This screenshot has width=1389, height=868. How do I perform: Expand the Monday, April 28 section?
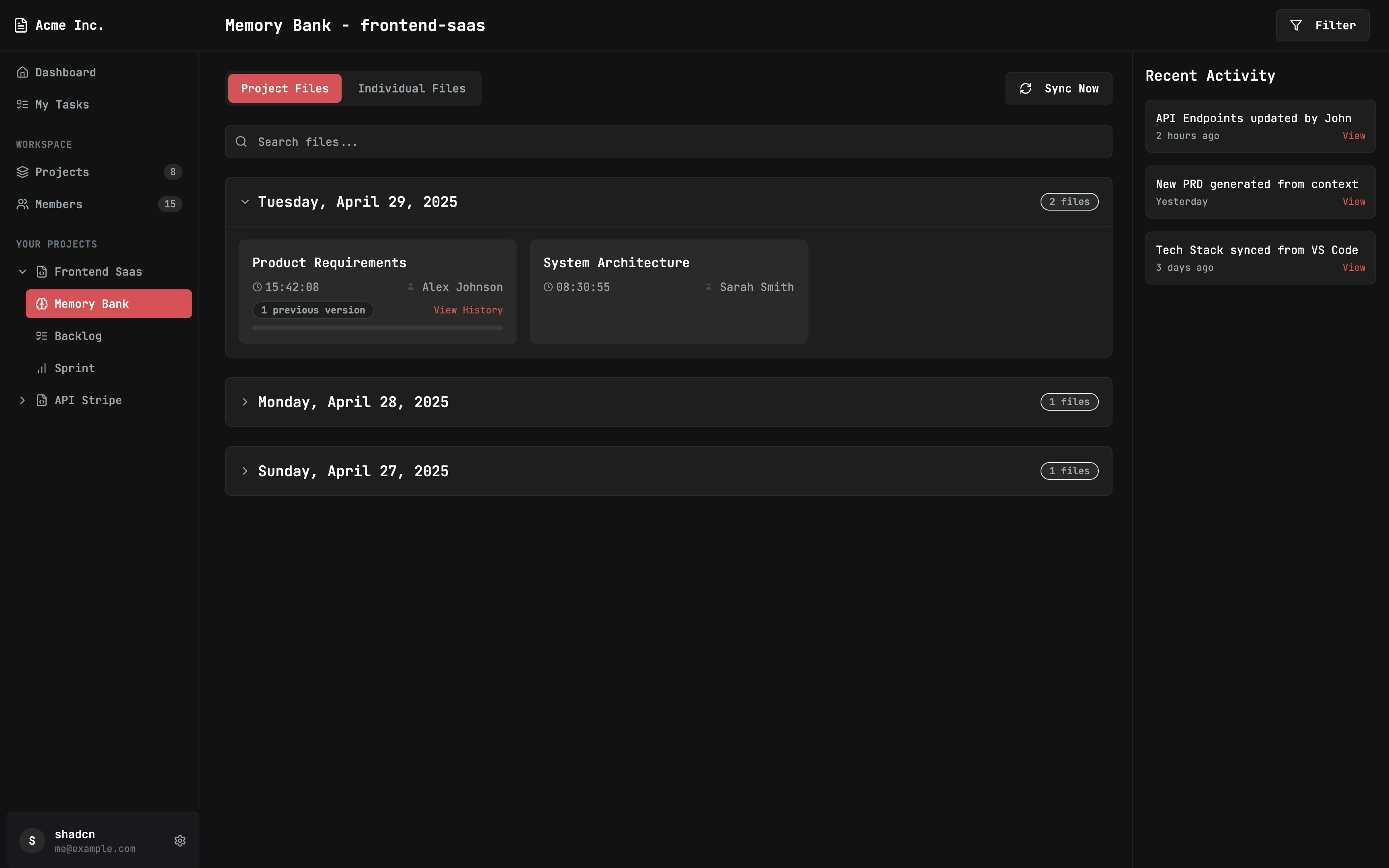[245, 402]
